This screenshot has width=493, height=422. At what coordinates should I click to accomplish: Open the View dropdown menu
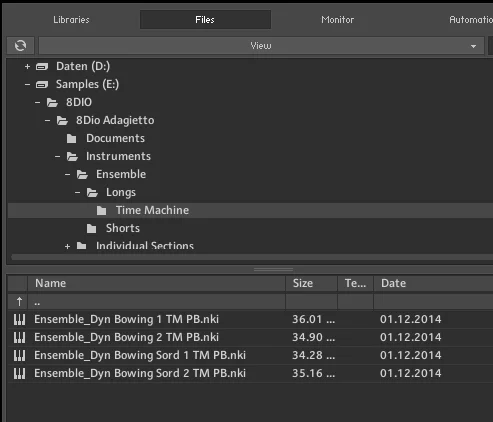pos(261,45)
